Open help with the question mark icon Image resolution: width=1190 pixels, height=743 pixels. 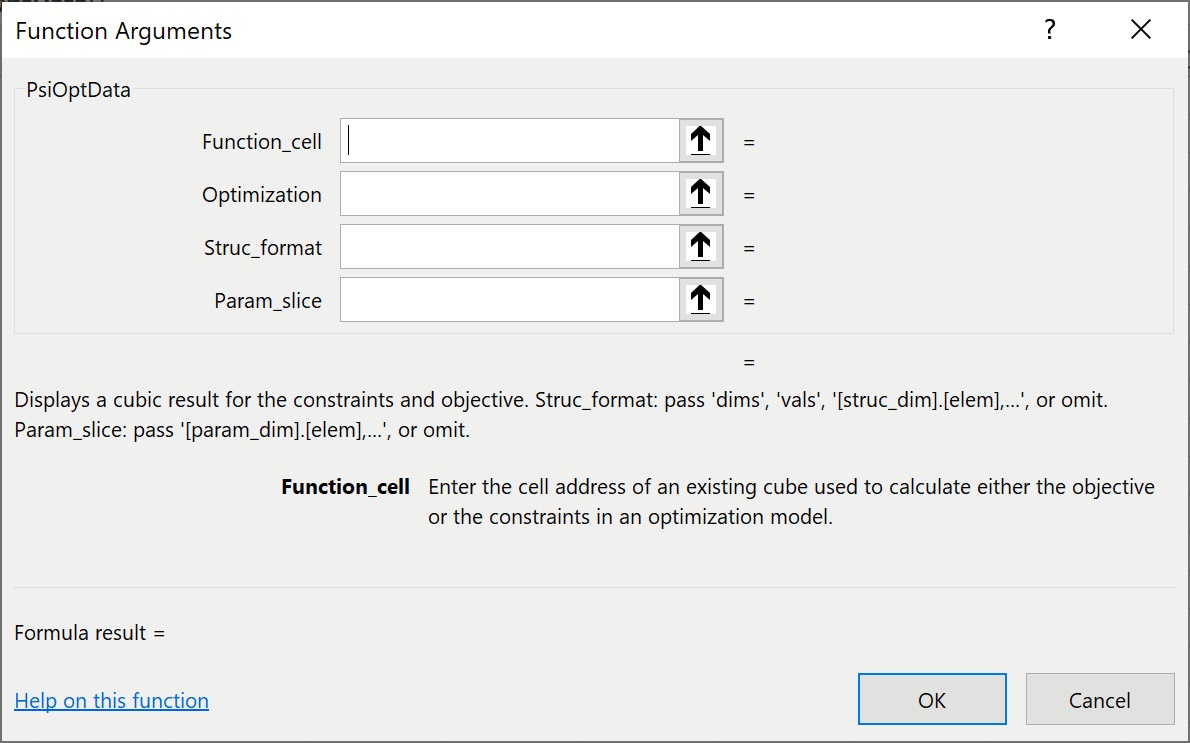(x=1049, y=30)
